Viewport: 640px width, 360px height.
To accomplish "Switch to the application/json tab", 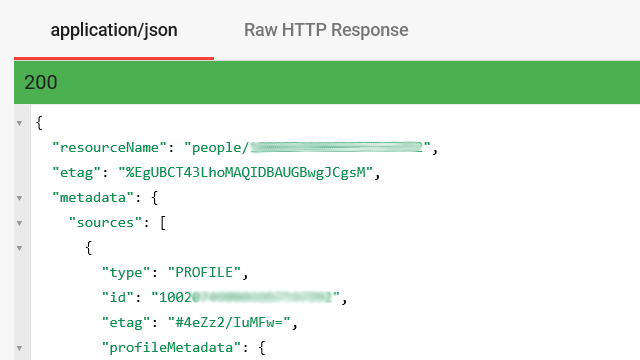I will (x=114, y=30).
